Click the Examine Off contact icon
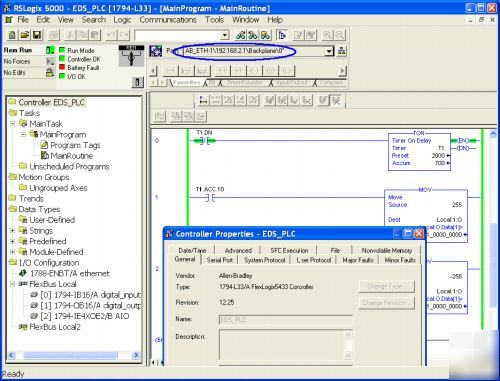500x381 pixels. pyautogui.click(x=238, y=71)
